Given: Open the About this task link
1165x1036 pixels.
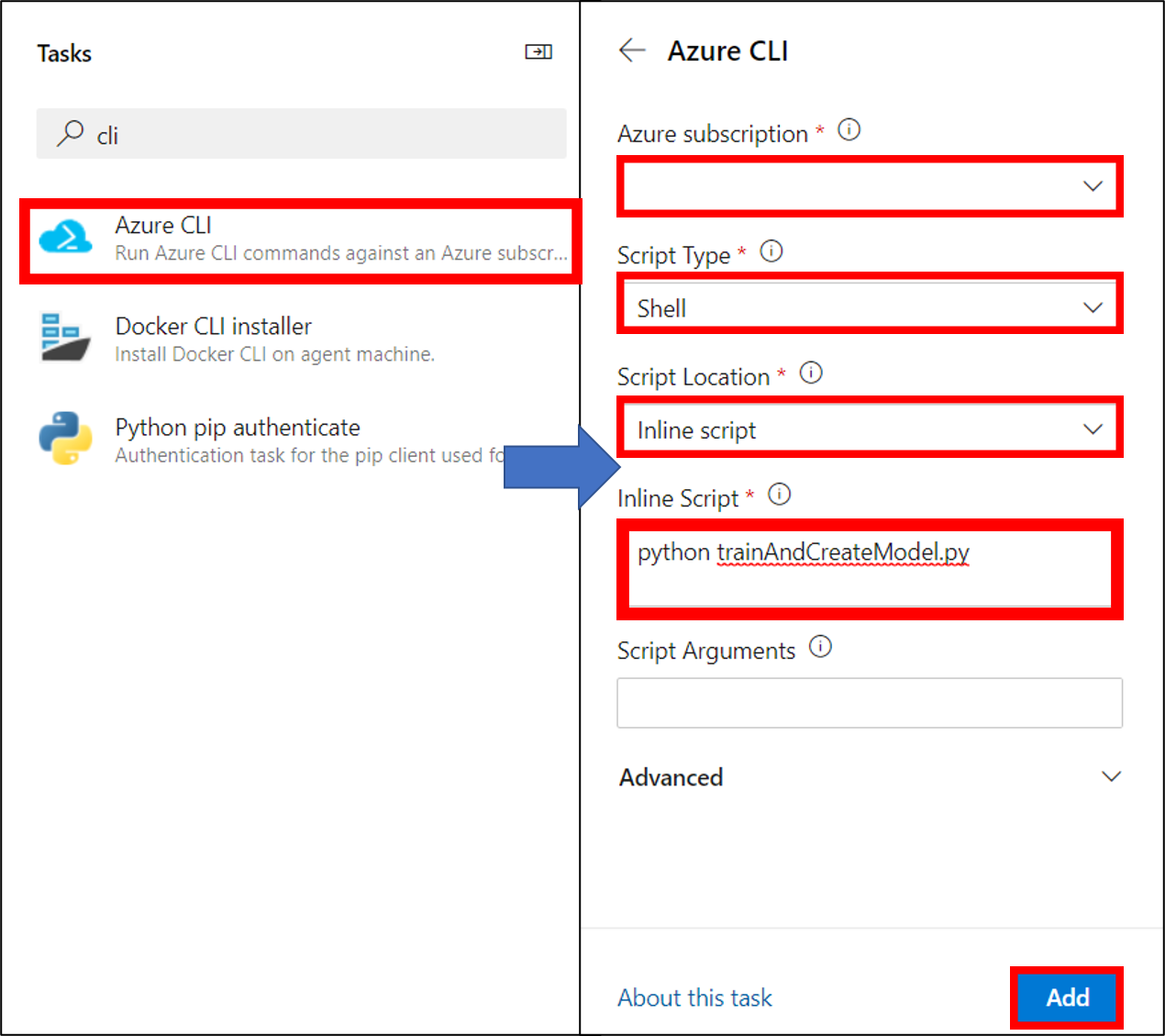Looking at the screenshot, I should pyautogui.click(x=694, y=997).
